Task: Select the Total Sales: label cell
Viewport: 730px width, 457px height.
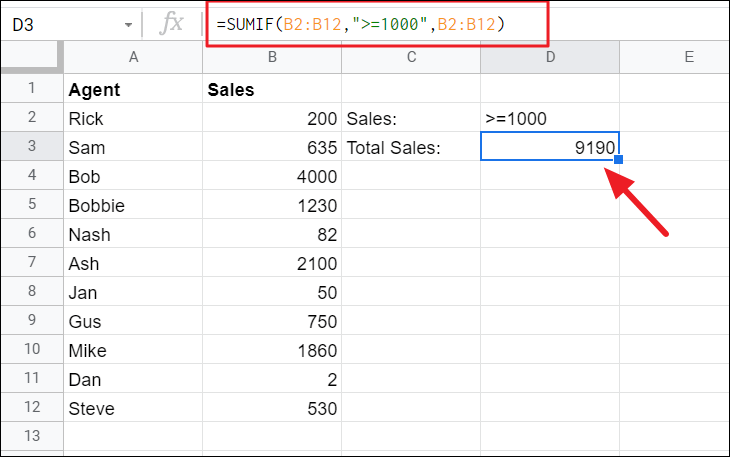Action: pos(410,147)
